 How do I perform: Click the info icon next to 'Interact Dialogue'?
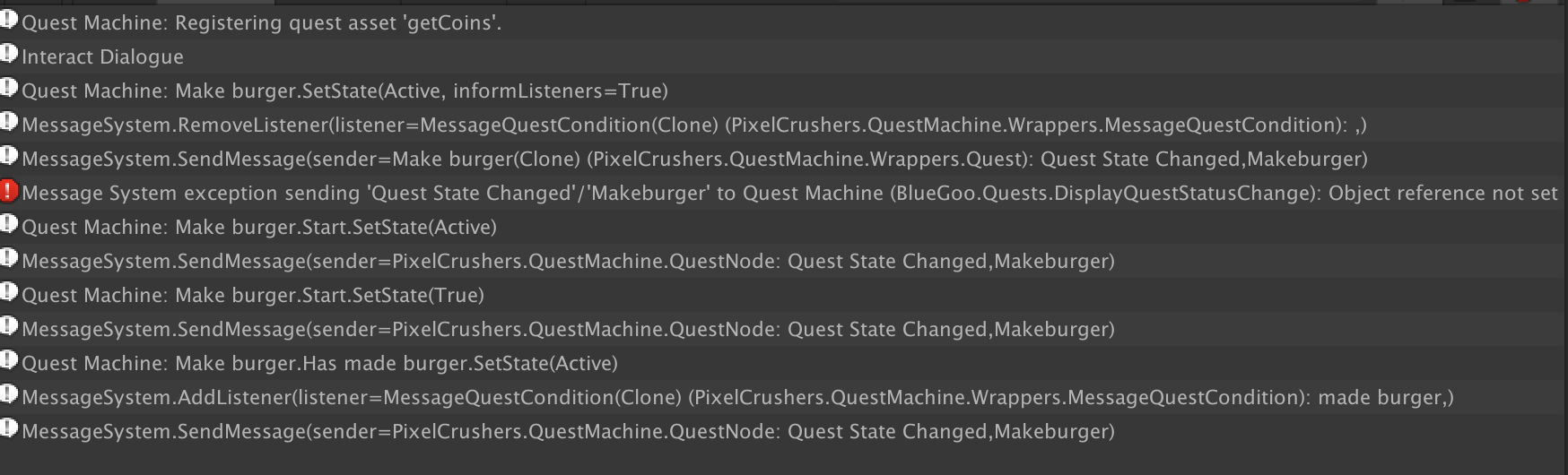9,55
